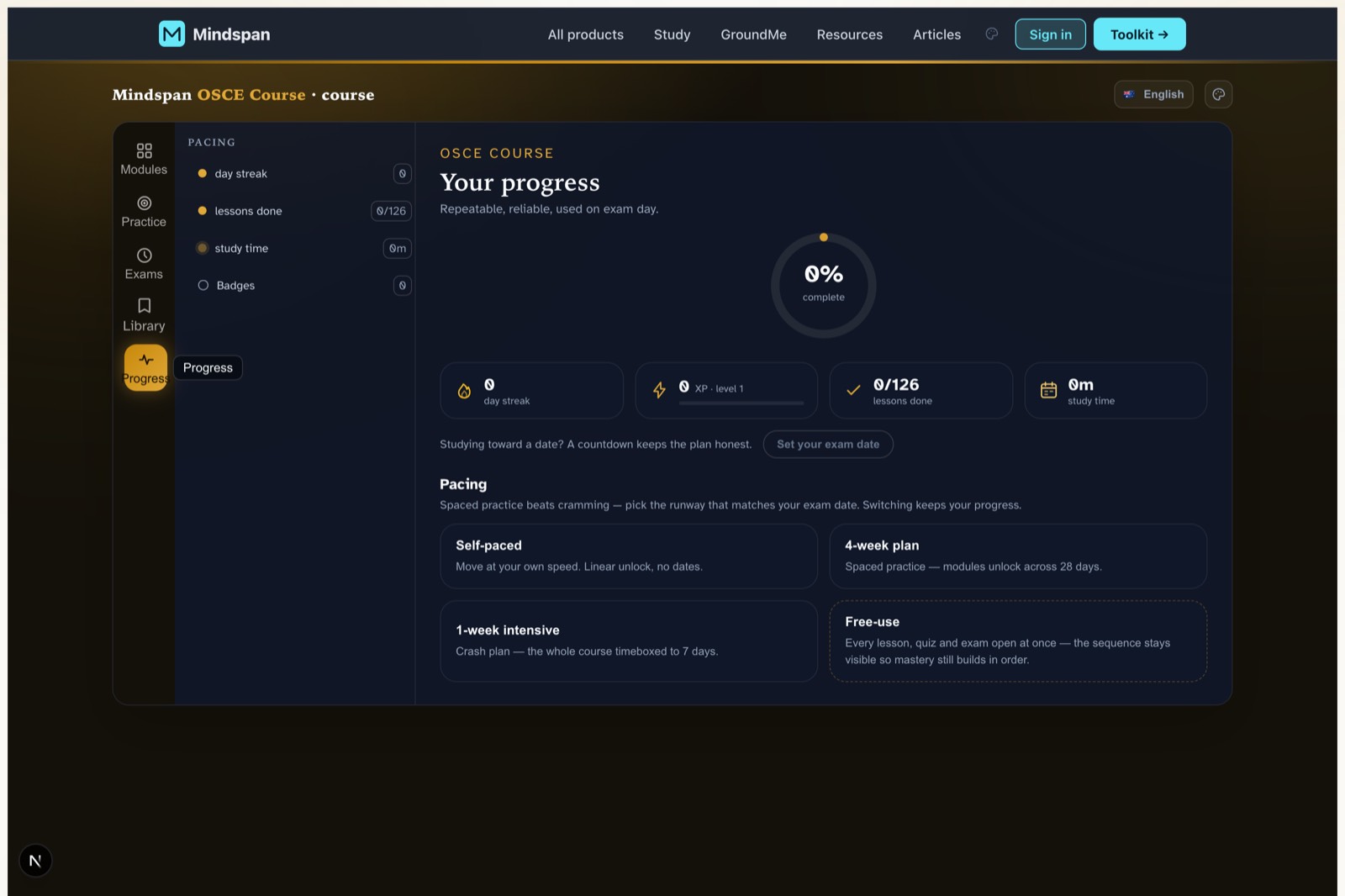The height and width of the screenshot is (896, 1345).
Task: Open the Practice sidebar section
Action: [144, 212]
